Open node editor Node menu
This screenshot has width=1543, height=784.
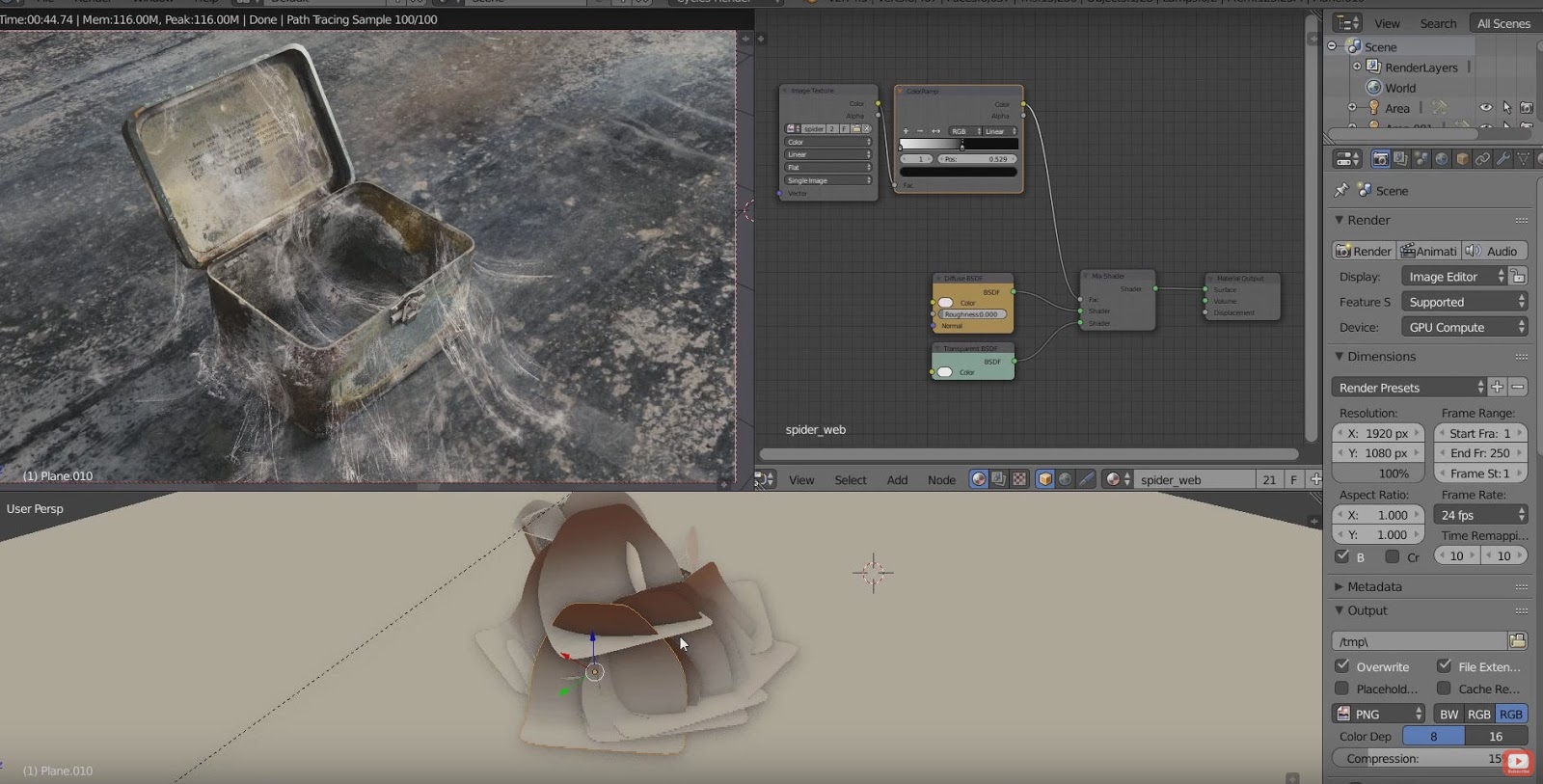941,479
